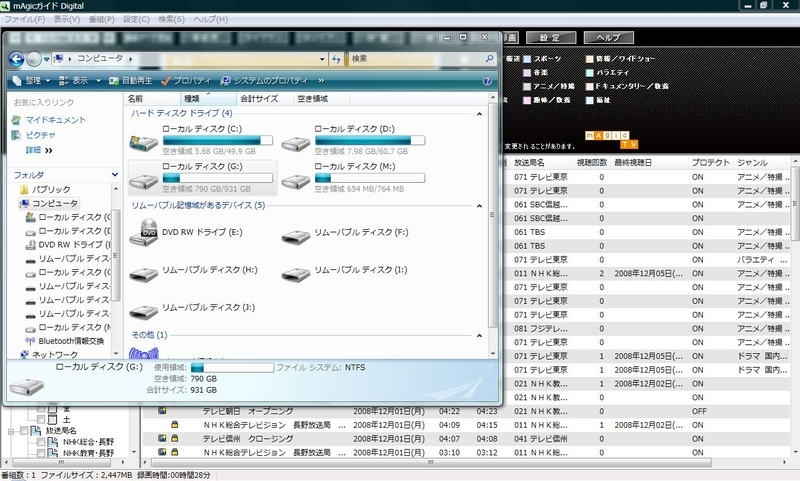Click the refresh button beside address bar
Image resolution: width=800 pixels, height=481 pixels.
pos(336,59)
